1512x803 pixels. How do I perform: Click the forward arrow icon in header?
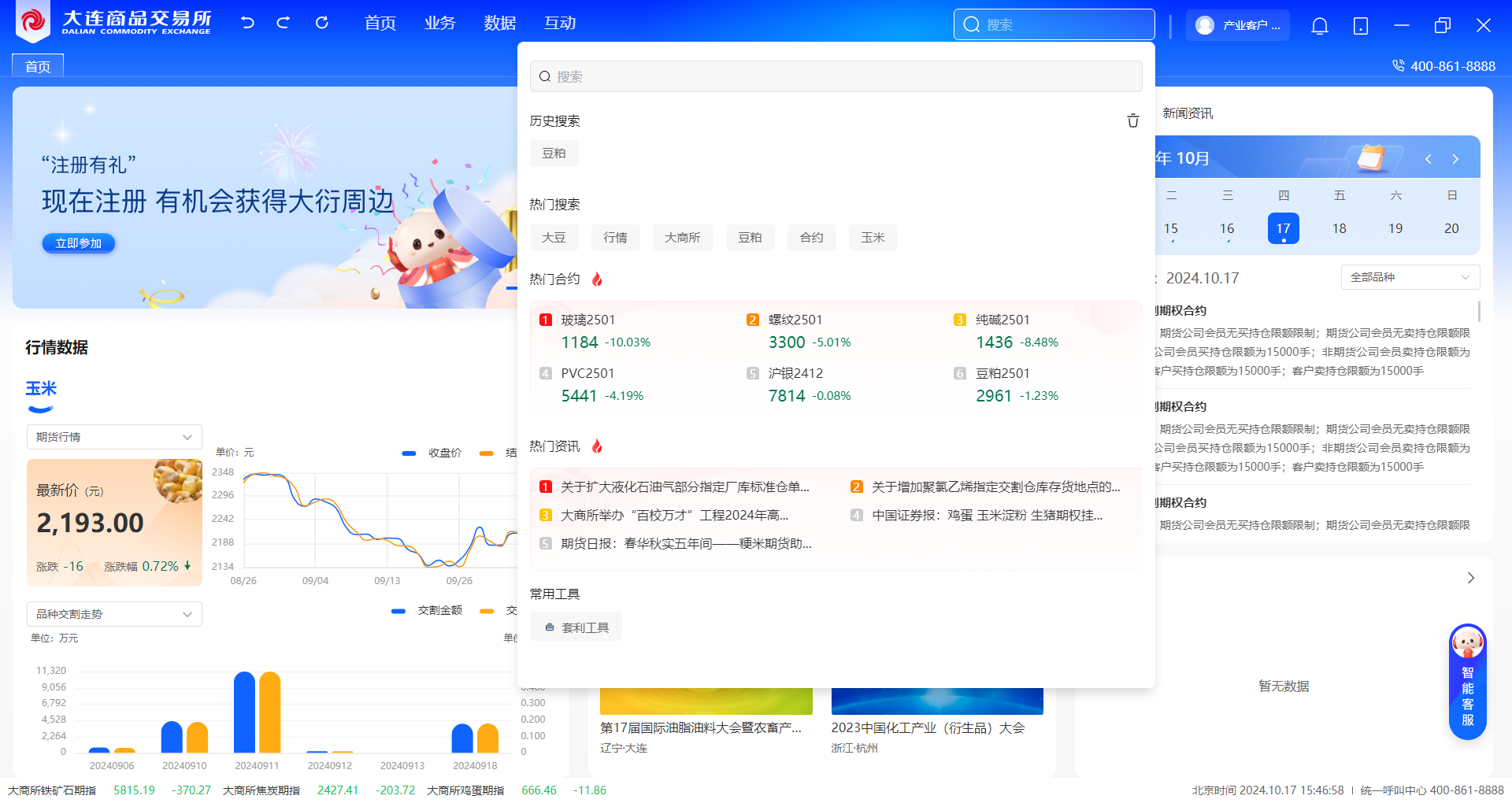coord(283,23)
